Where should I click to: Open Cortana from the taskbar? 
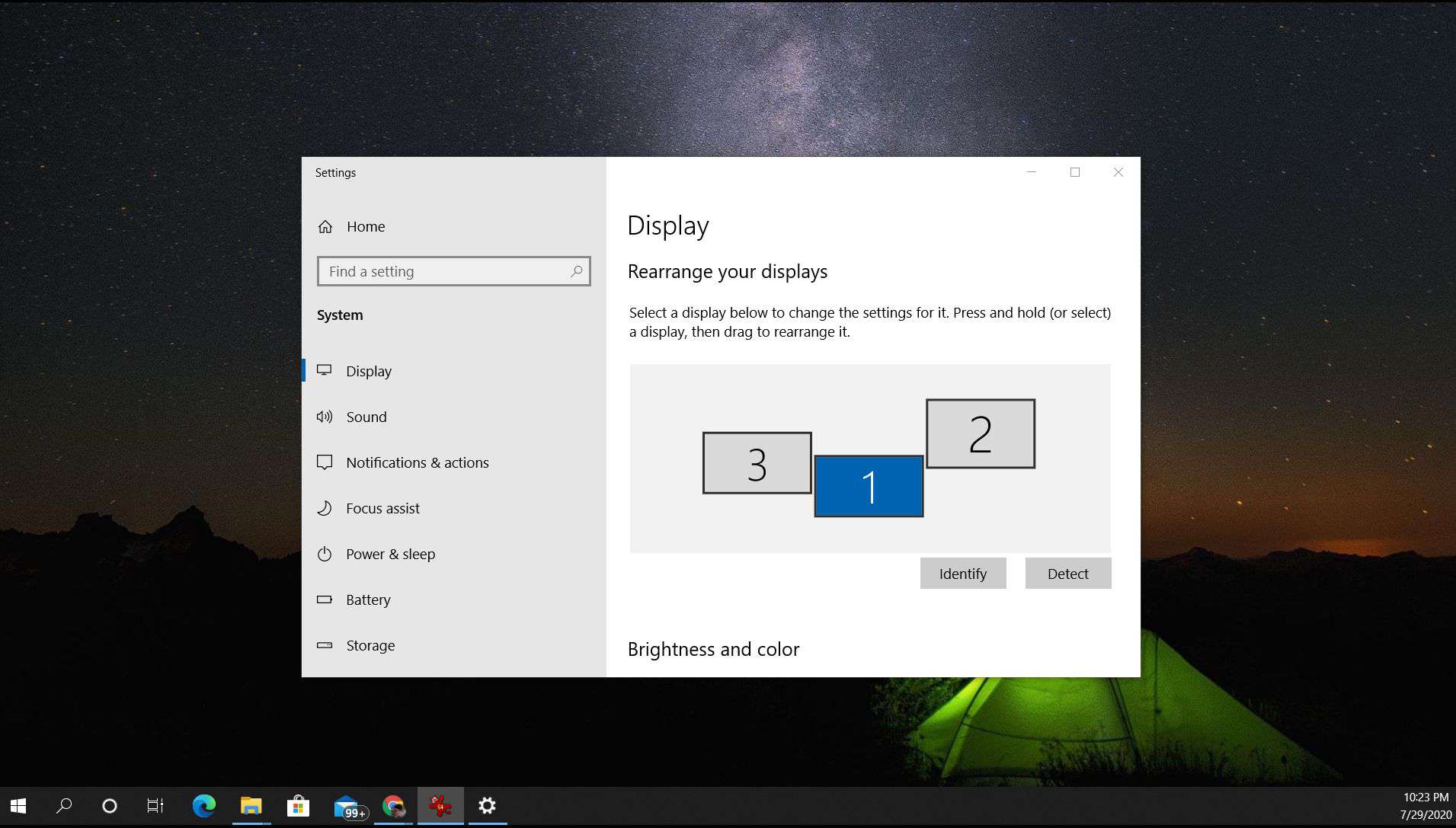point(110,806)
